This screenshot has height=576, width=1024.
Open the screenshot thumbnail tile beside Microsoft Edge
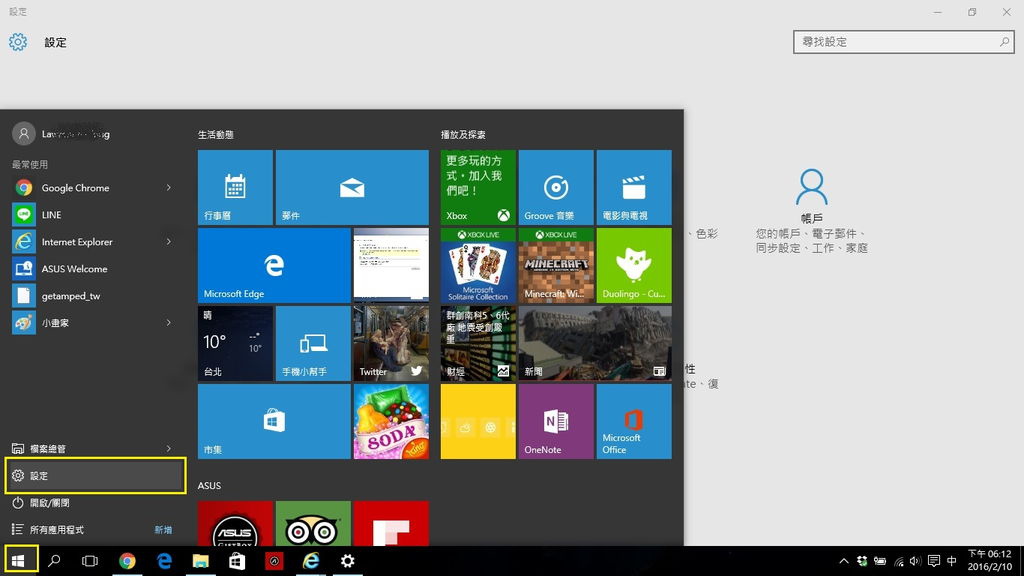click(x=391, y=265)
